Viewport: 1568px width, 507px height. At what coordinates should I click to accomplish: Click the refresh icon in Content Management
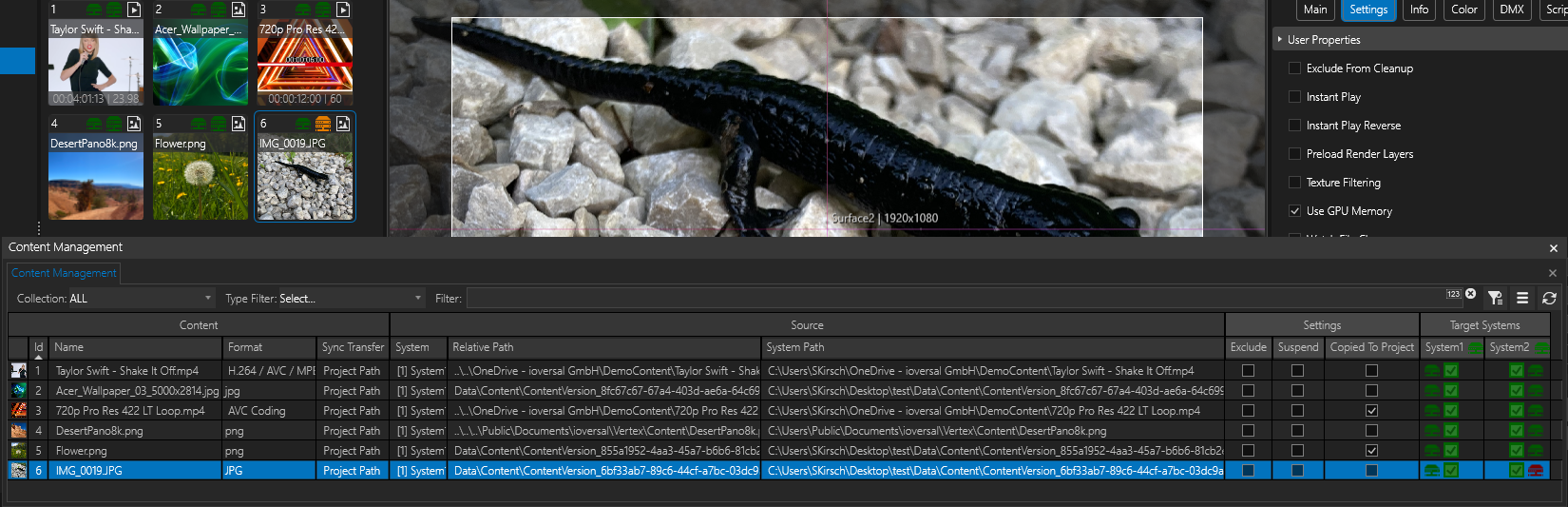coord(1549,299)
